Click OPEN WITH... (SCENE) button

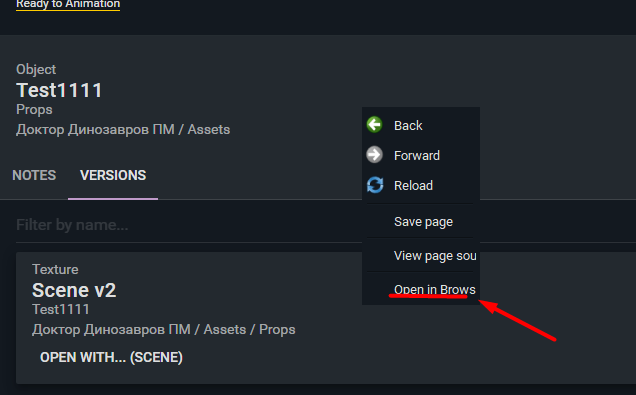(x=111, y=357)
